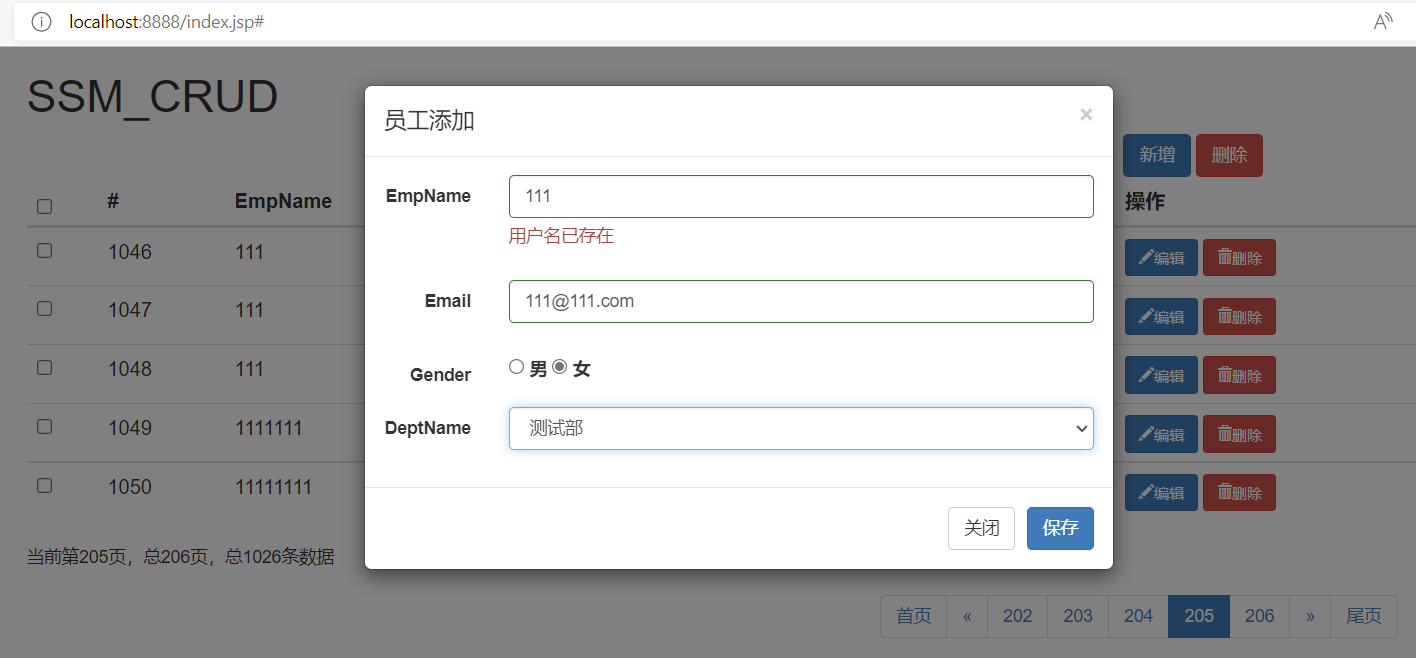
Task: Click the EmpName label in the dialog
Action: [x=428, y=196]
